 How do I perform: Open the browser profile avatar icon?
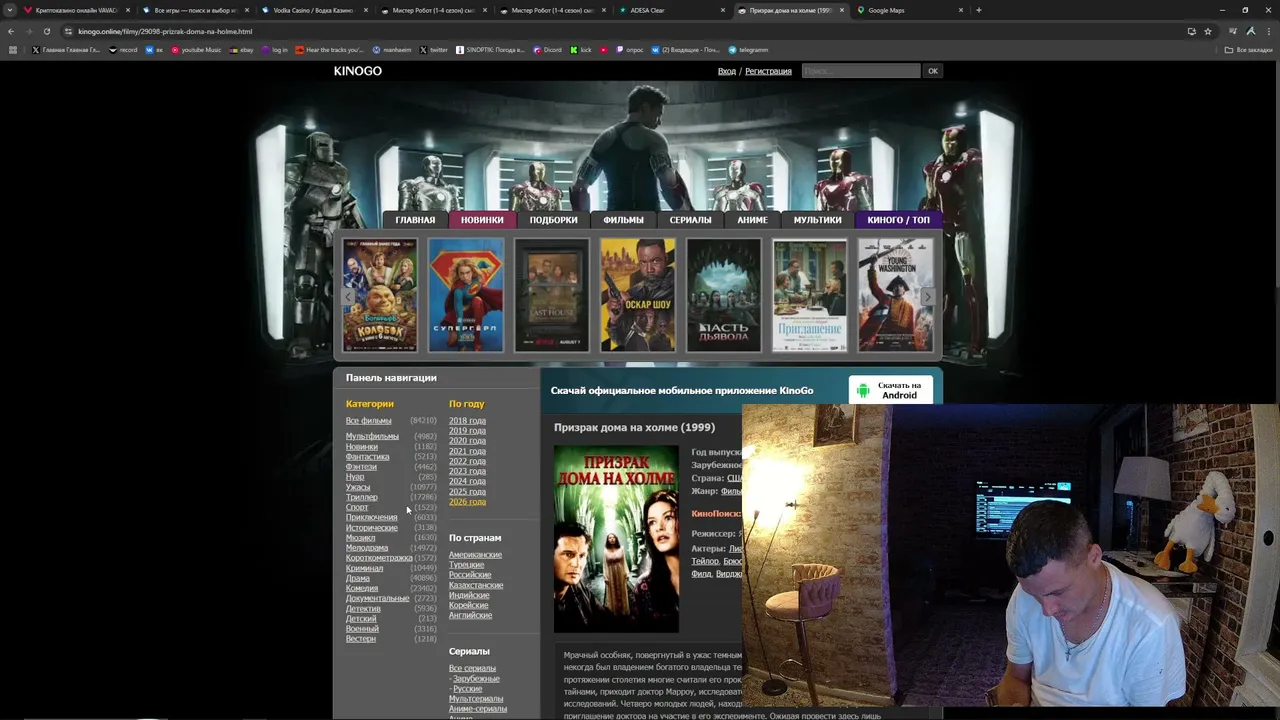pyautogui.click(x=1251, y=31)
